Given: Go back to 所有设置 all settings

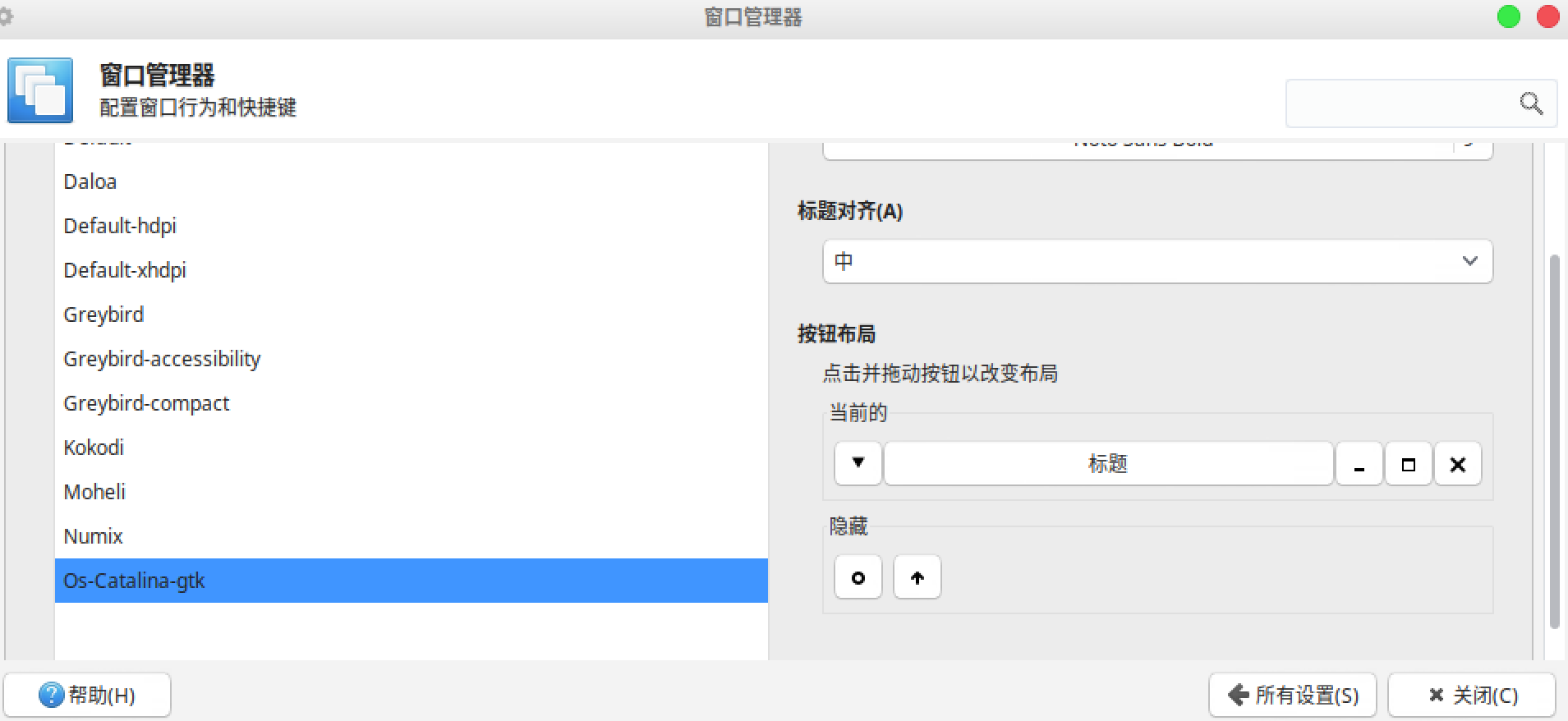Looking at the screenshot, I should point(1292,695).
